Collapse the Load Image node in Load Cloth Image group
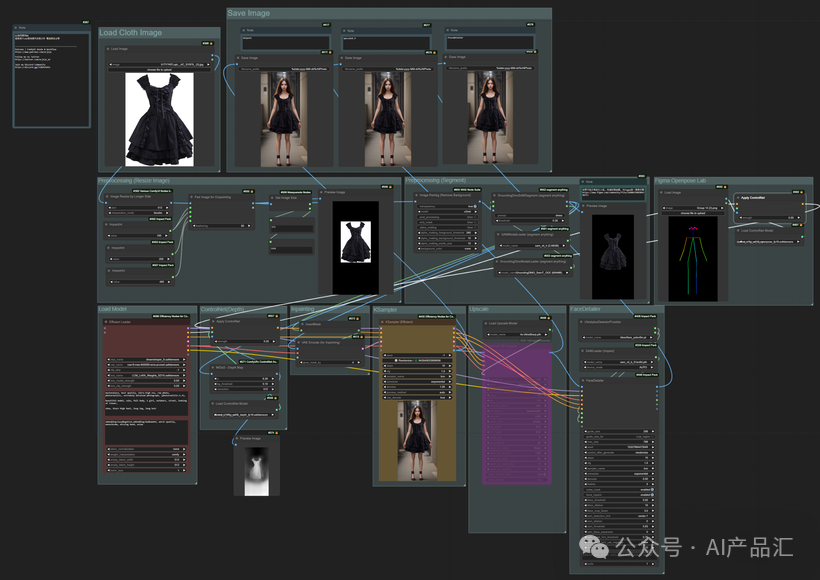 click(x=108, y=49)
